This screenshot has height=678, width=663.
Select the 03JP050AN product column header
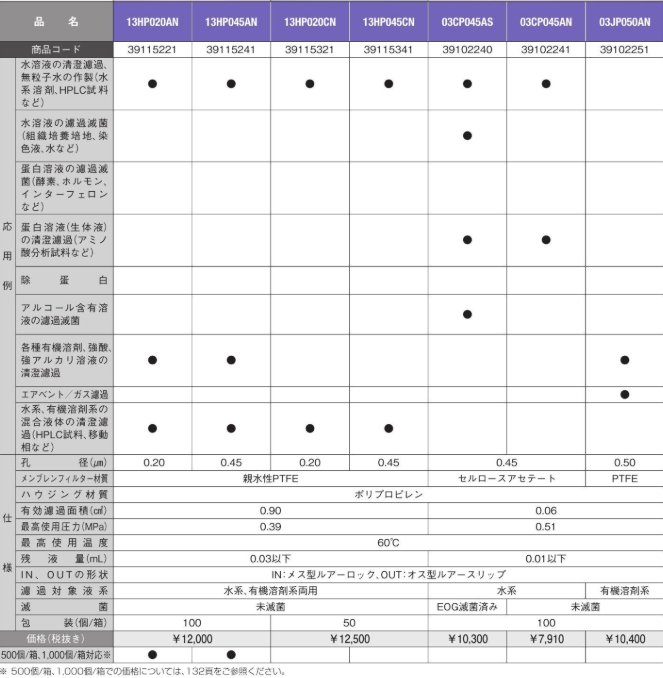click(624, 20)
